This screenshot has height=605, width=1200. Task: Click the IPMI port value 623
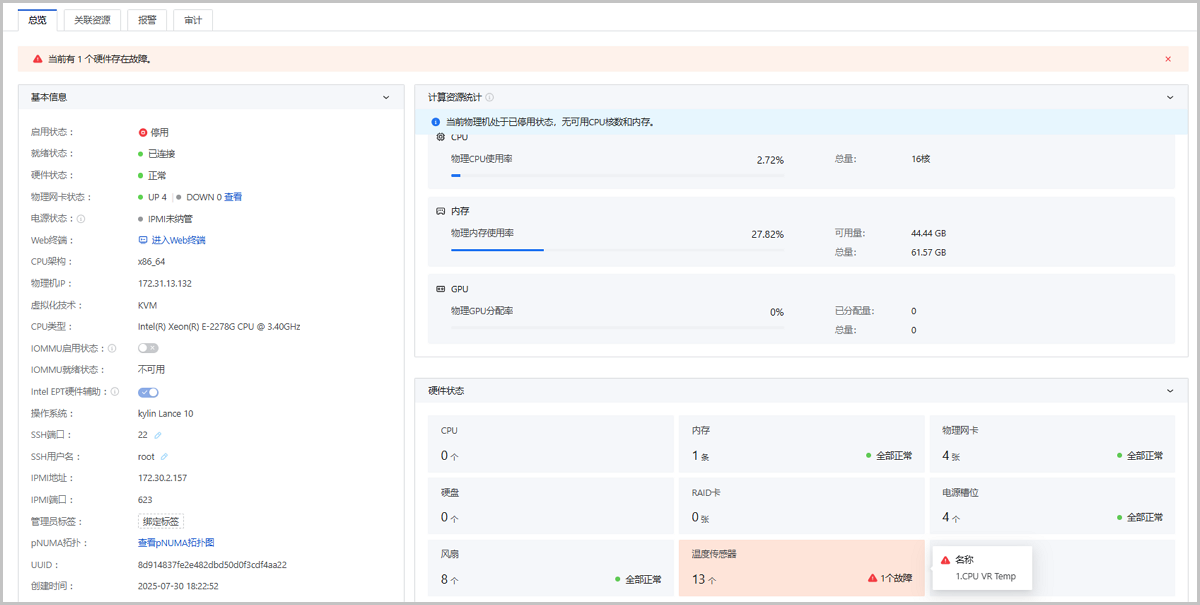[146, 500]
